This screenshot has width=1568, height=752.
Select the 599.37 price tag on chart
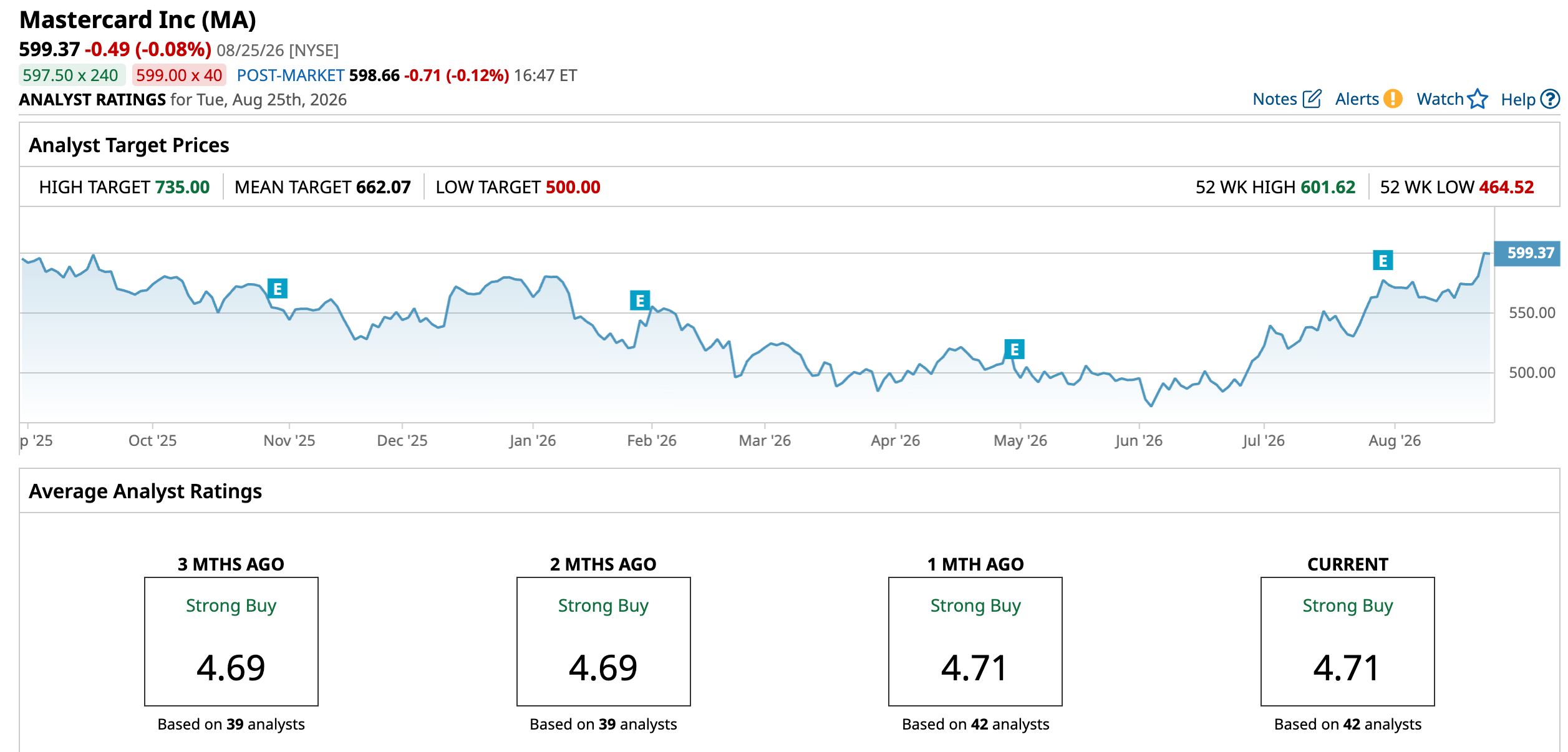click(x=1527, y=253)
